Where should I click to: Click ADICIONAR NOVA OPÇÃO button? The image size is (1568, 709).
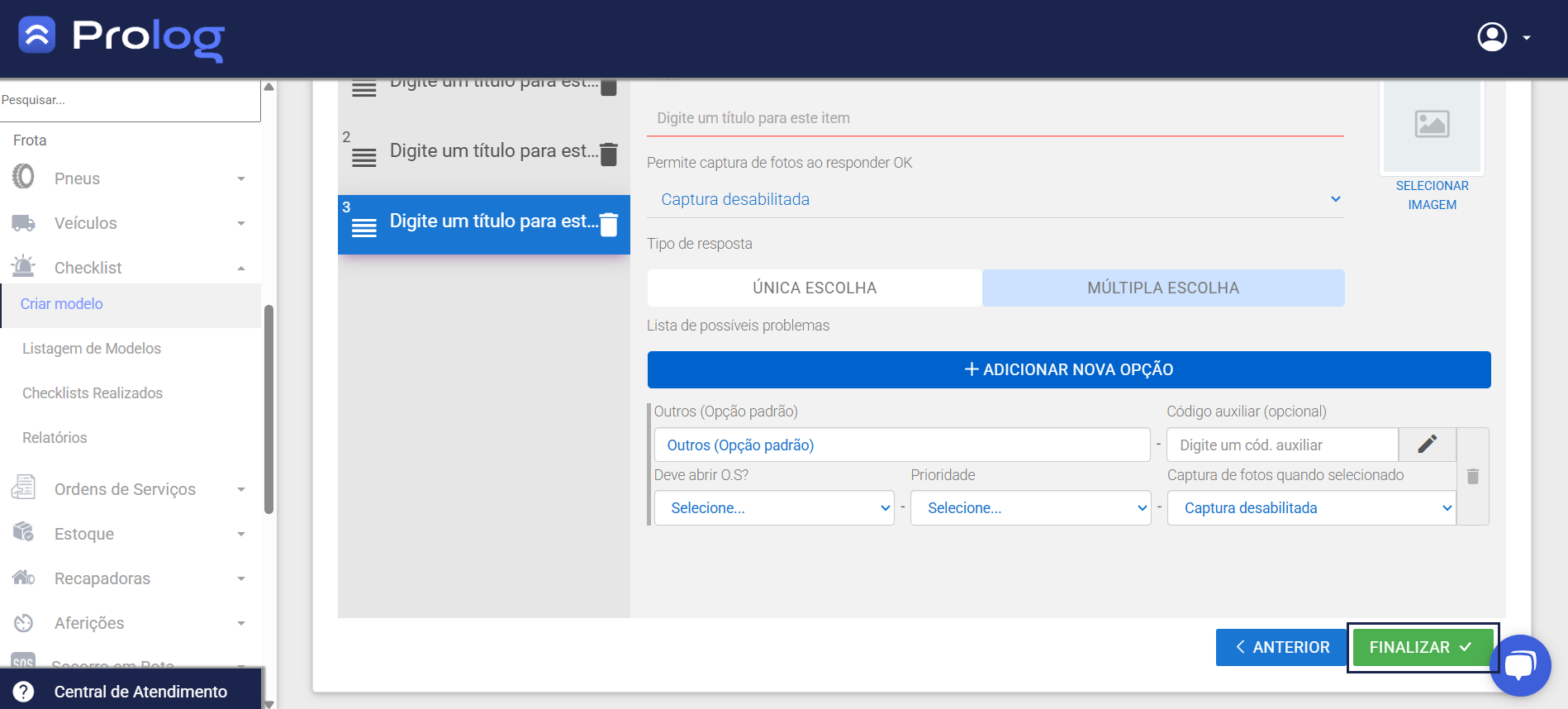(x=1069, y=369)
